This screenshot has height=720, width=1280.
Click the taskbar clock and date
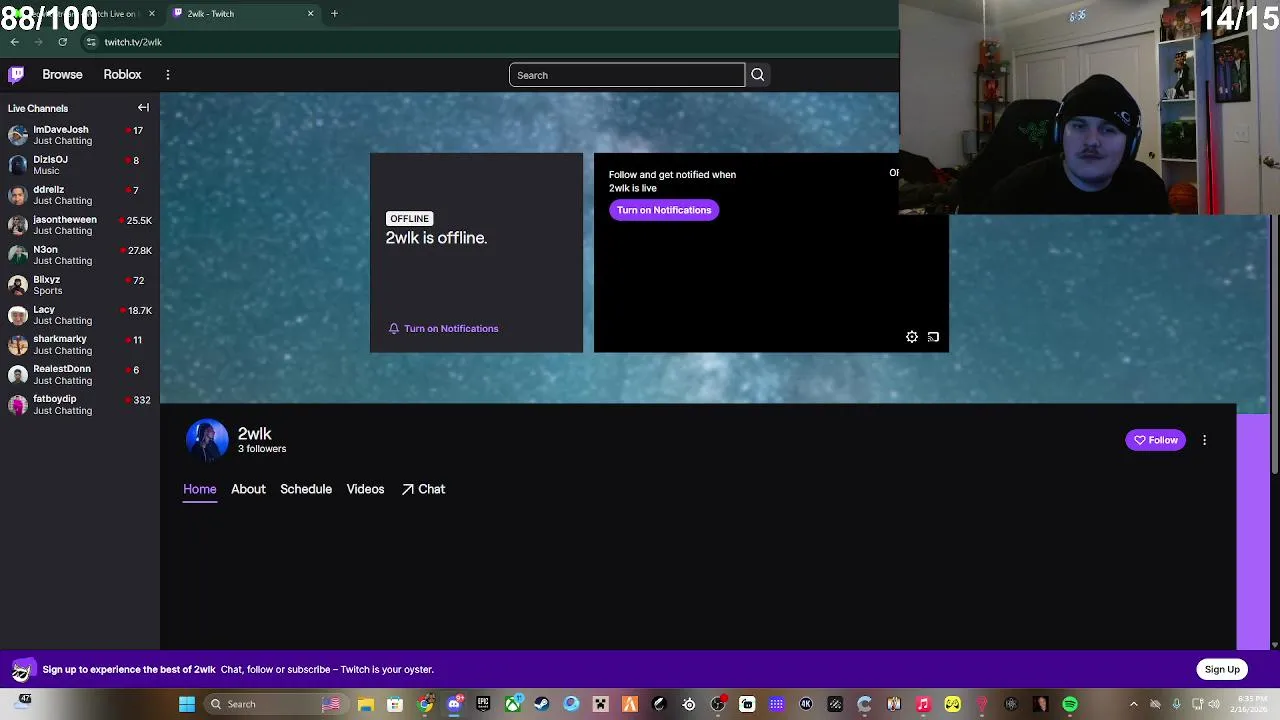point(1250,704)
